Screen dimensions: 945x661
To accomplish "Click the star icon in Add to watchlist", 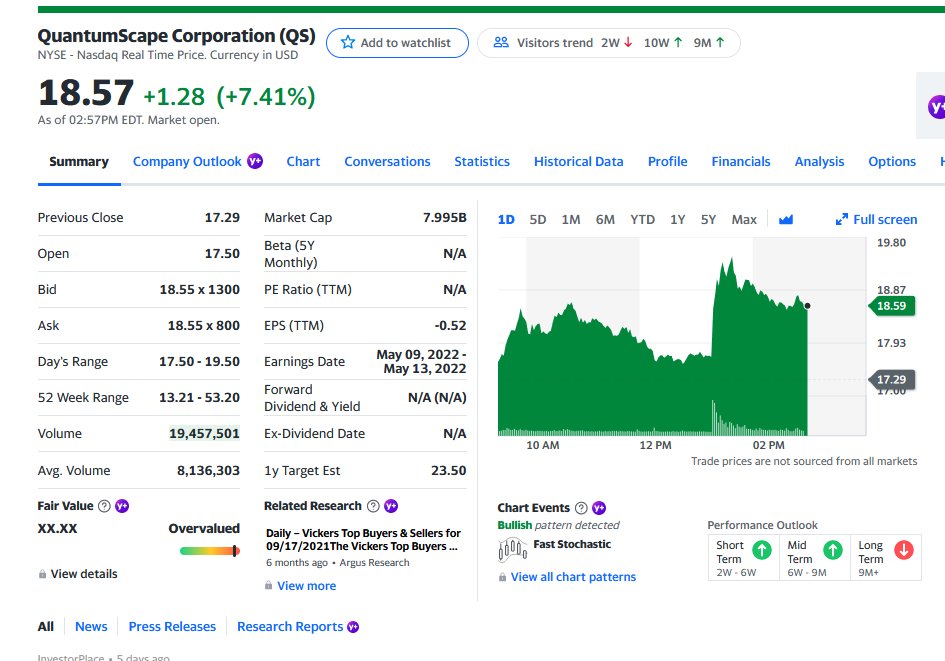I will pyautogui.click(x=348, y=42).
